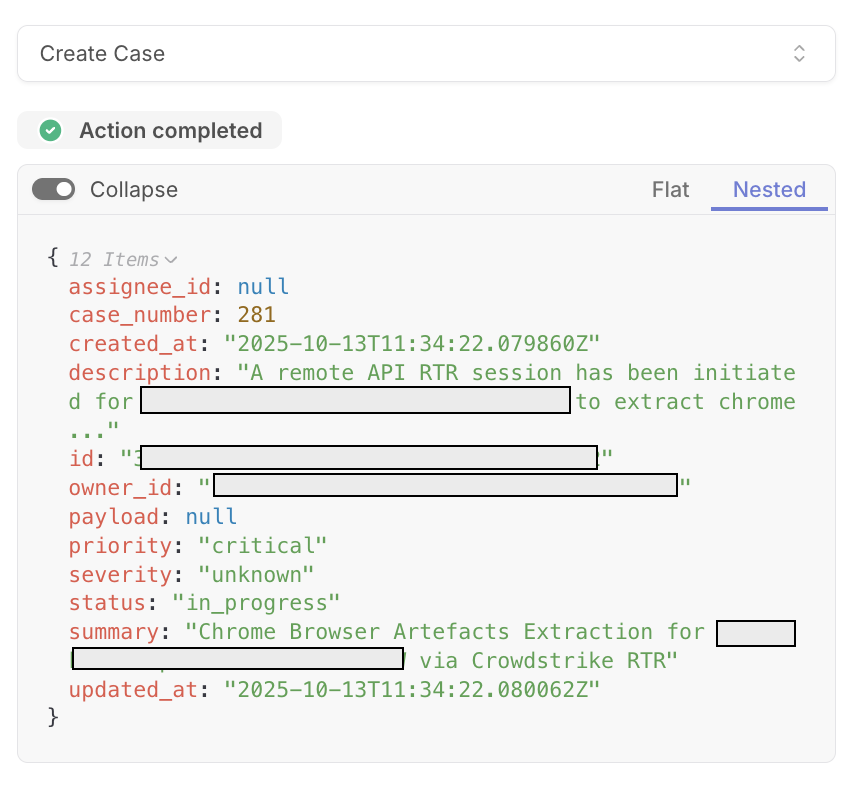
Task: Click the assignee_id null value
Action: tap(263, 286)
